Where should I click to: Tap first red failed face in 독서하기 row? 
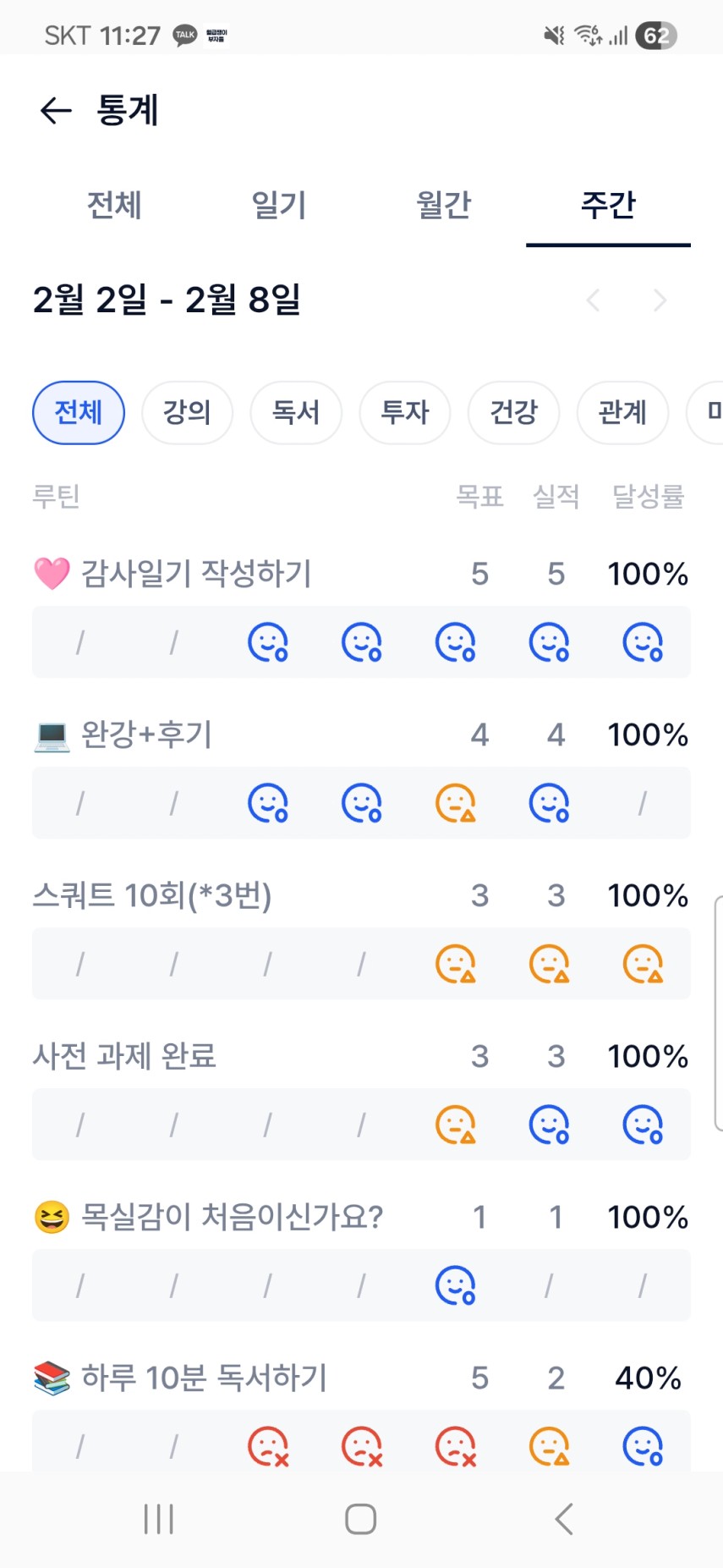coord(268,1446)
